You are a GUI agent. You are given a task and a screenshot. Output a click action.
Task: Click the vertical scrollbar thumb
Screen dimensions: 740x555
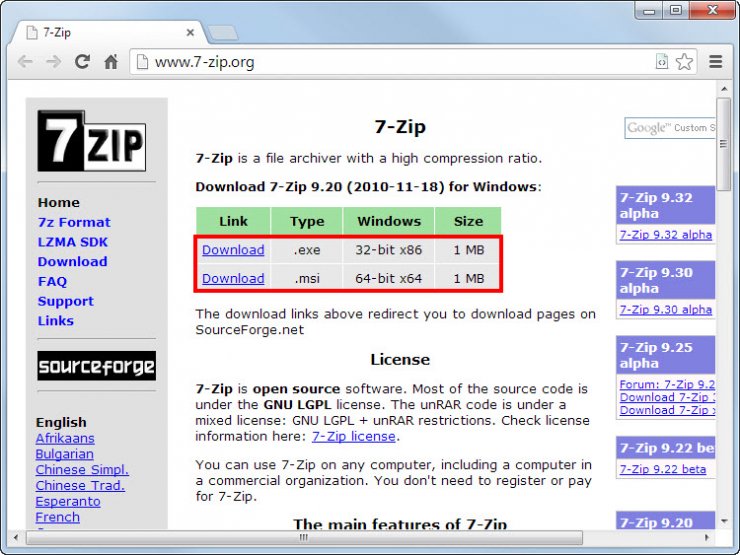[x=723, y=144]
